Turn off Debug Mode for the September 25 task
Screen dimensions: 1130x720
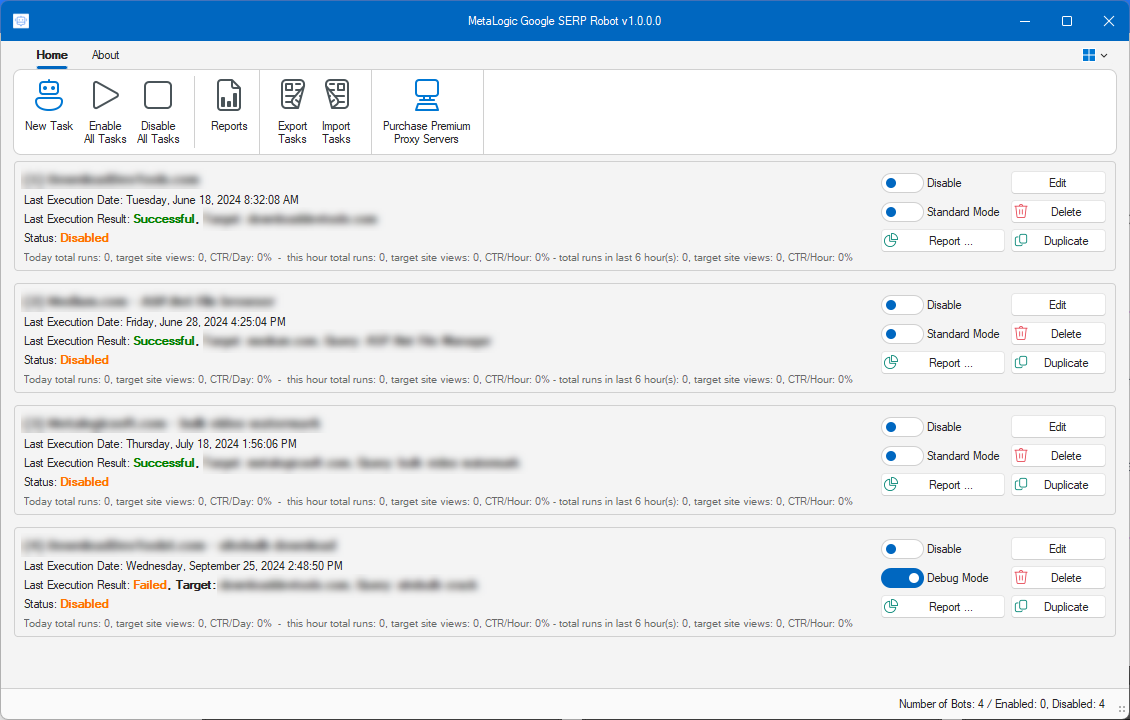902,578
